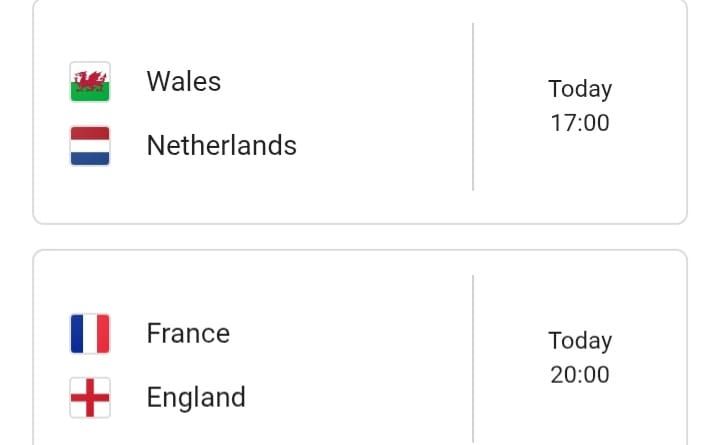
Task: Click England's St George's cross flag
Action: pos(90,398)
